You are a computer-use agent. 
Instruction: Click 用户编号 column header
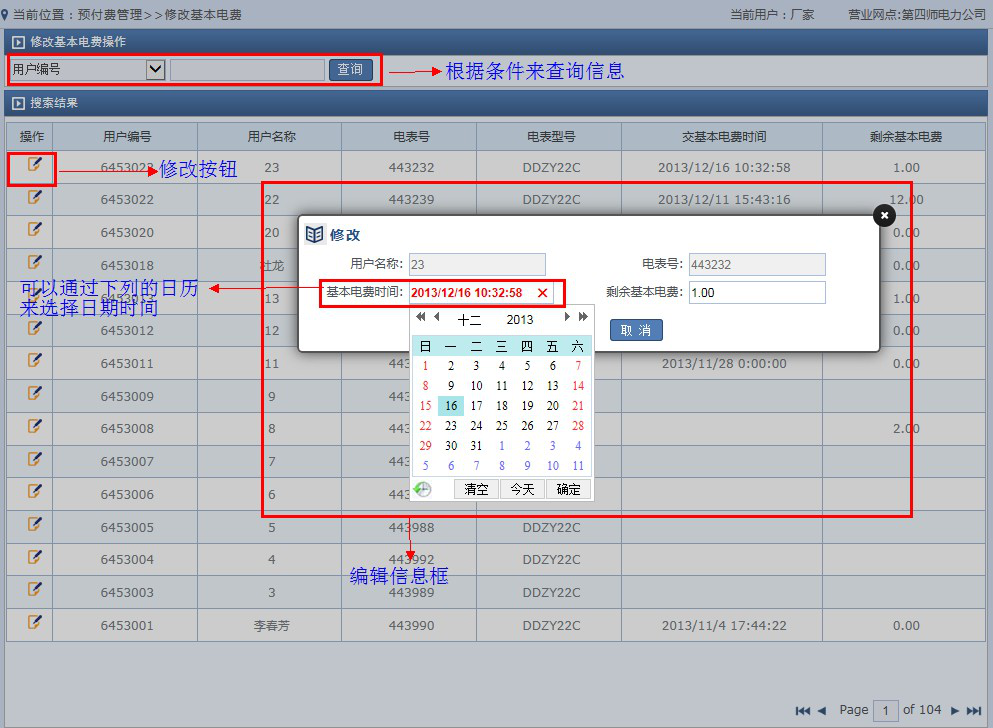point(127,137)
